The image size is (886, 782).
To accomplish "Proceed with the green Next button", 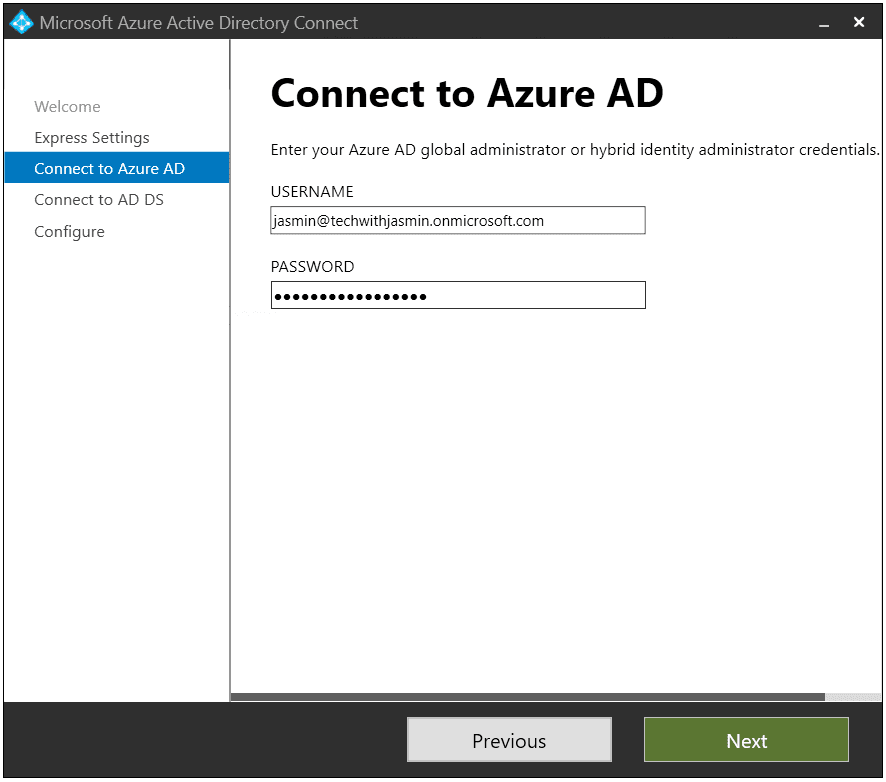I will tap(746, 740).
